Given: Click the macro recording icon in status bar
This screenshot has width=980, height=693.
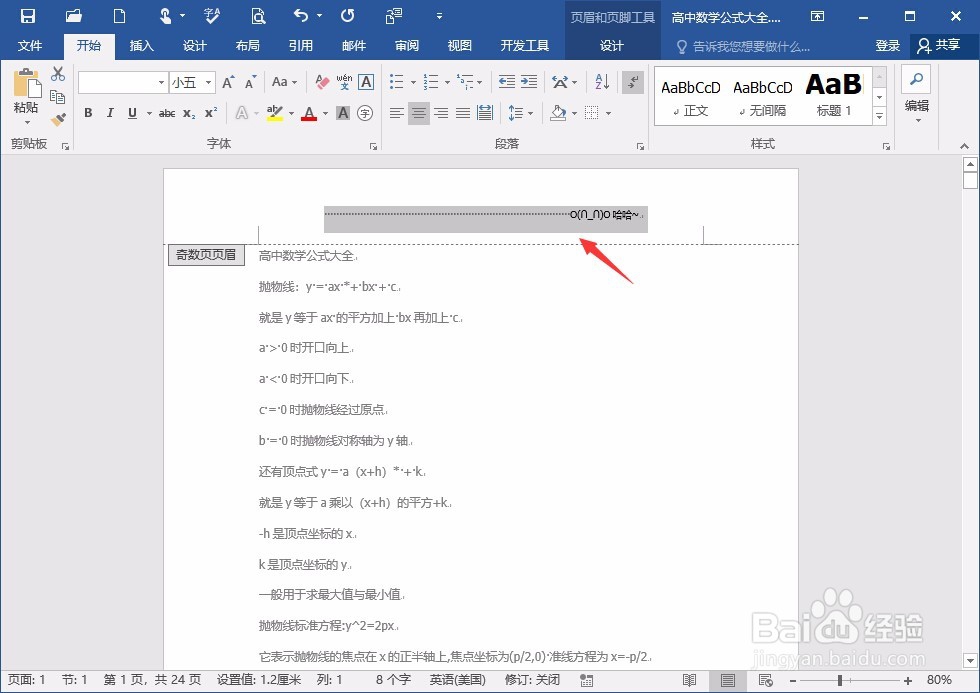Looking at the screenshot, I should point(586,680).
